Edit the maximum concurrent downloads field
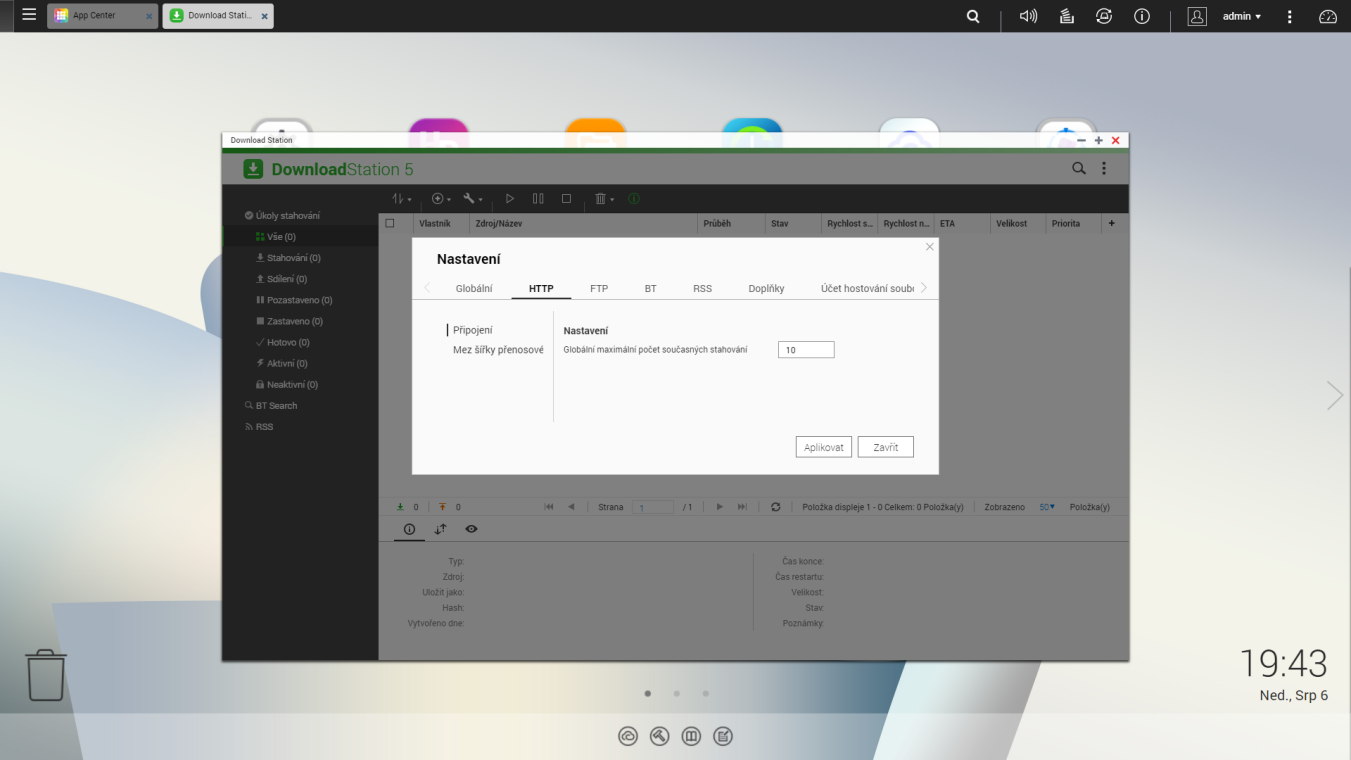 pos(806,350)
